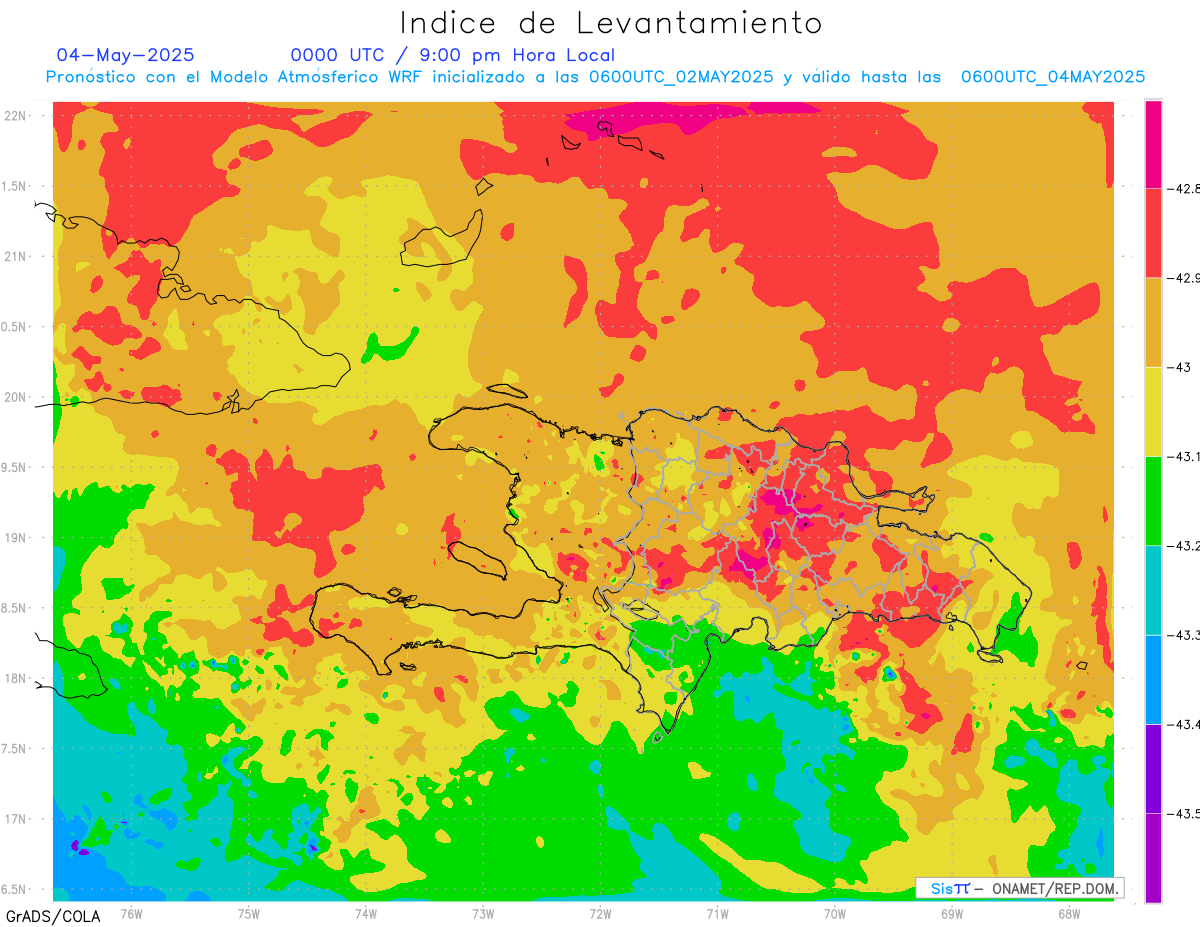Viewport: 1200px width, 927px height.
Task: Click the '68W' longitude label
Action: click(x=1069, y=914)
